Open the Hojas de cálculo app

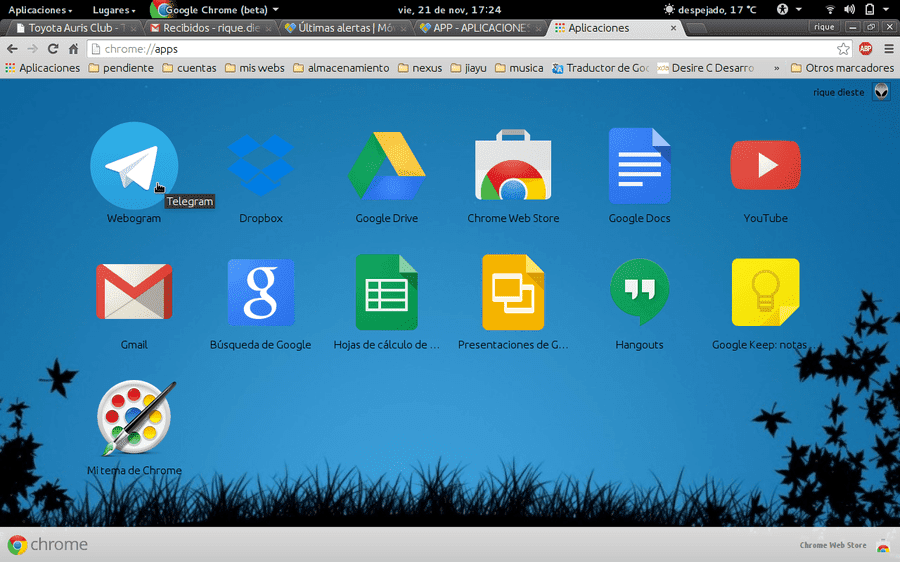click(386, 292)
